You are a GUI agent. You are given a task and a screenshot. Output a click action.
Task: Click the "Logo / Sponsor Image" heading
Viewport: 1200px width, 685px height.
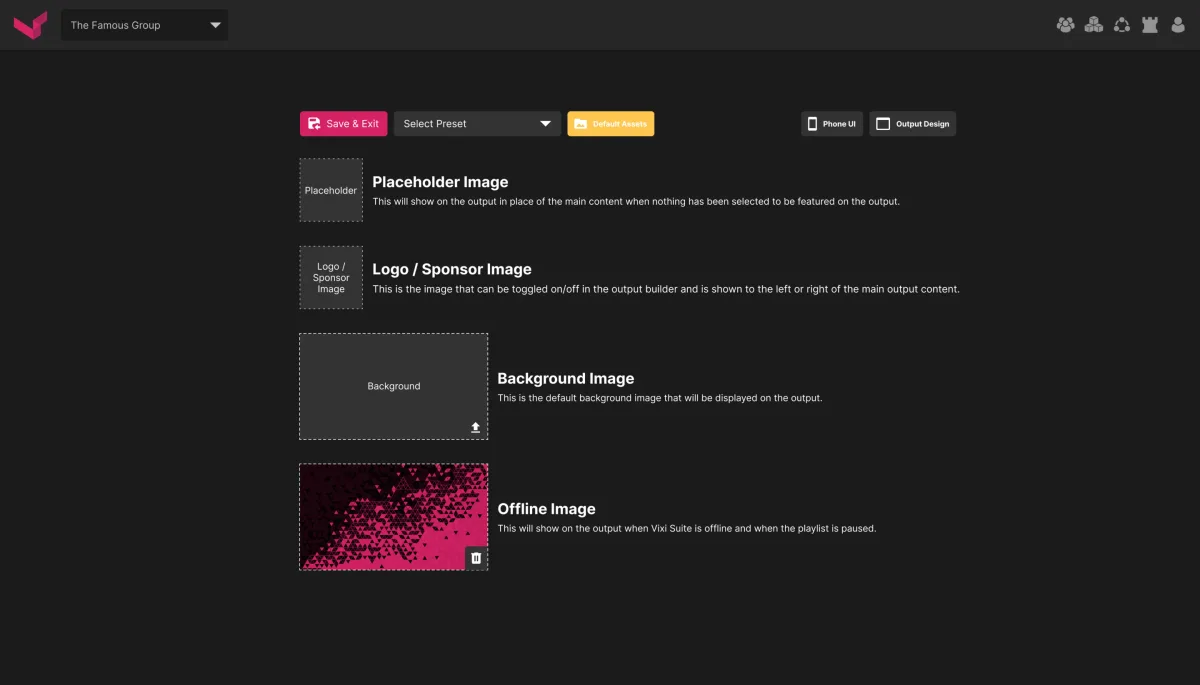(452, 269)
